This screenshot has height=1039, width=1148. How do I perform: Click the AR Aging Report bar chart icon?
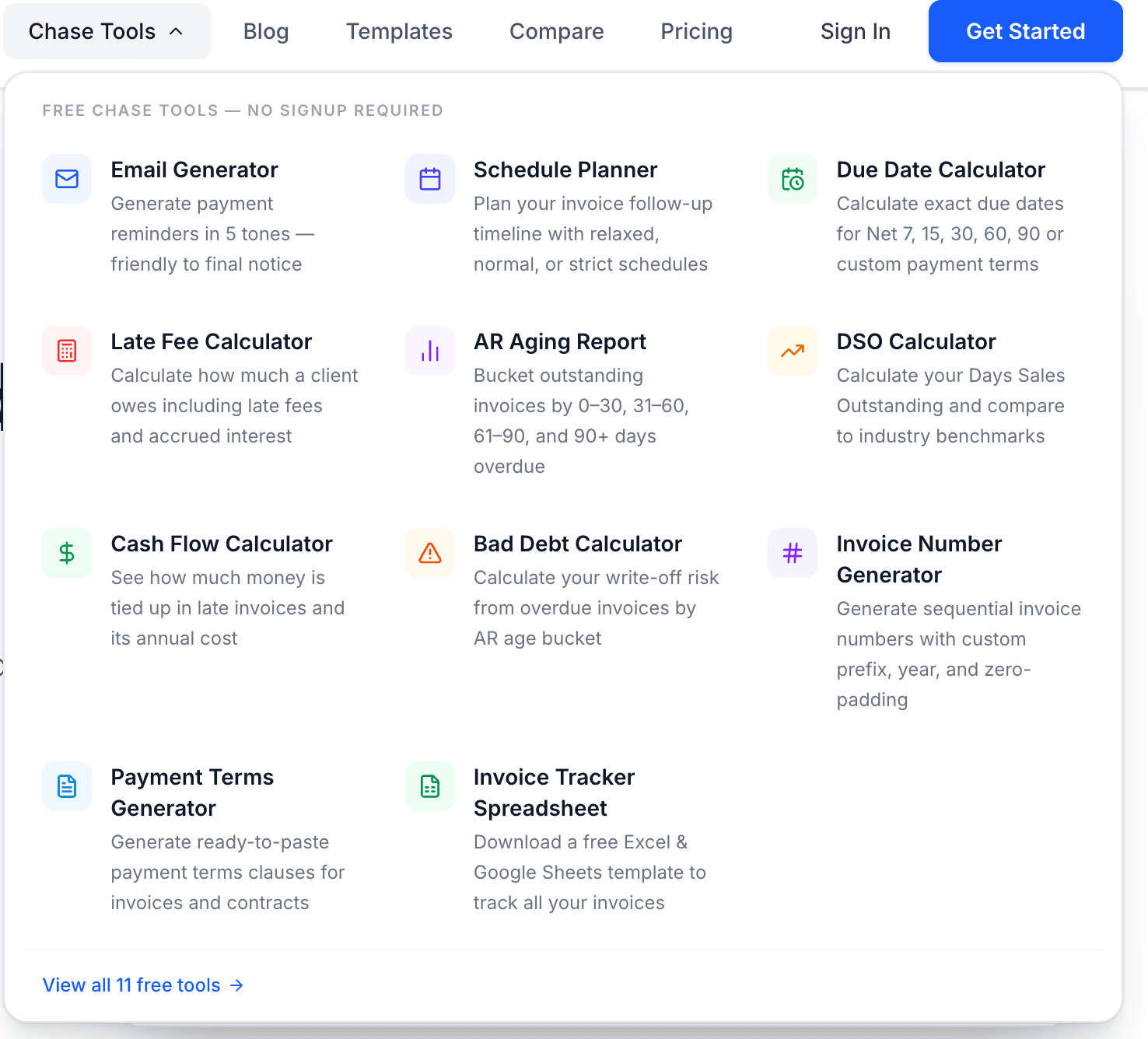tap(430, 351)
